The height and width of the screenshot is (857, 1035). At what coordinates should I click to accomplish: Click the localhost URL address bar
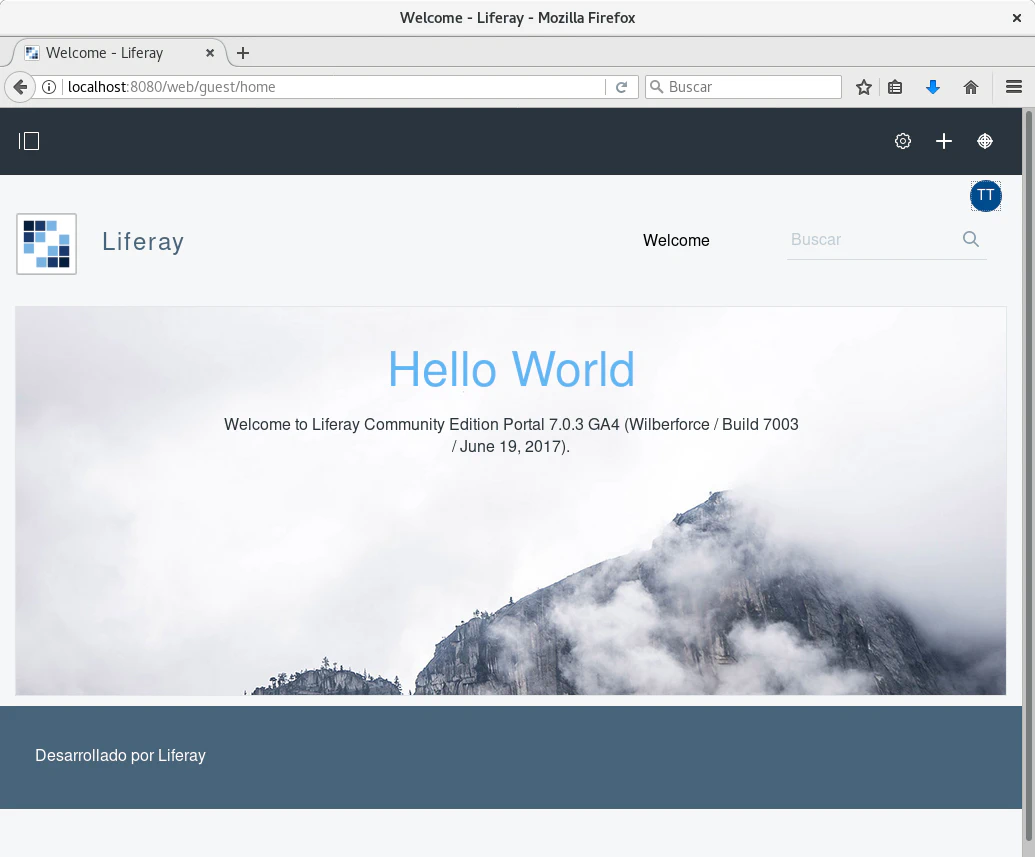pyautogui.click(x=330, y=87)
